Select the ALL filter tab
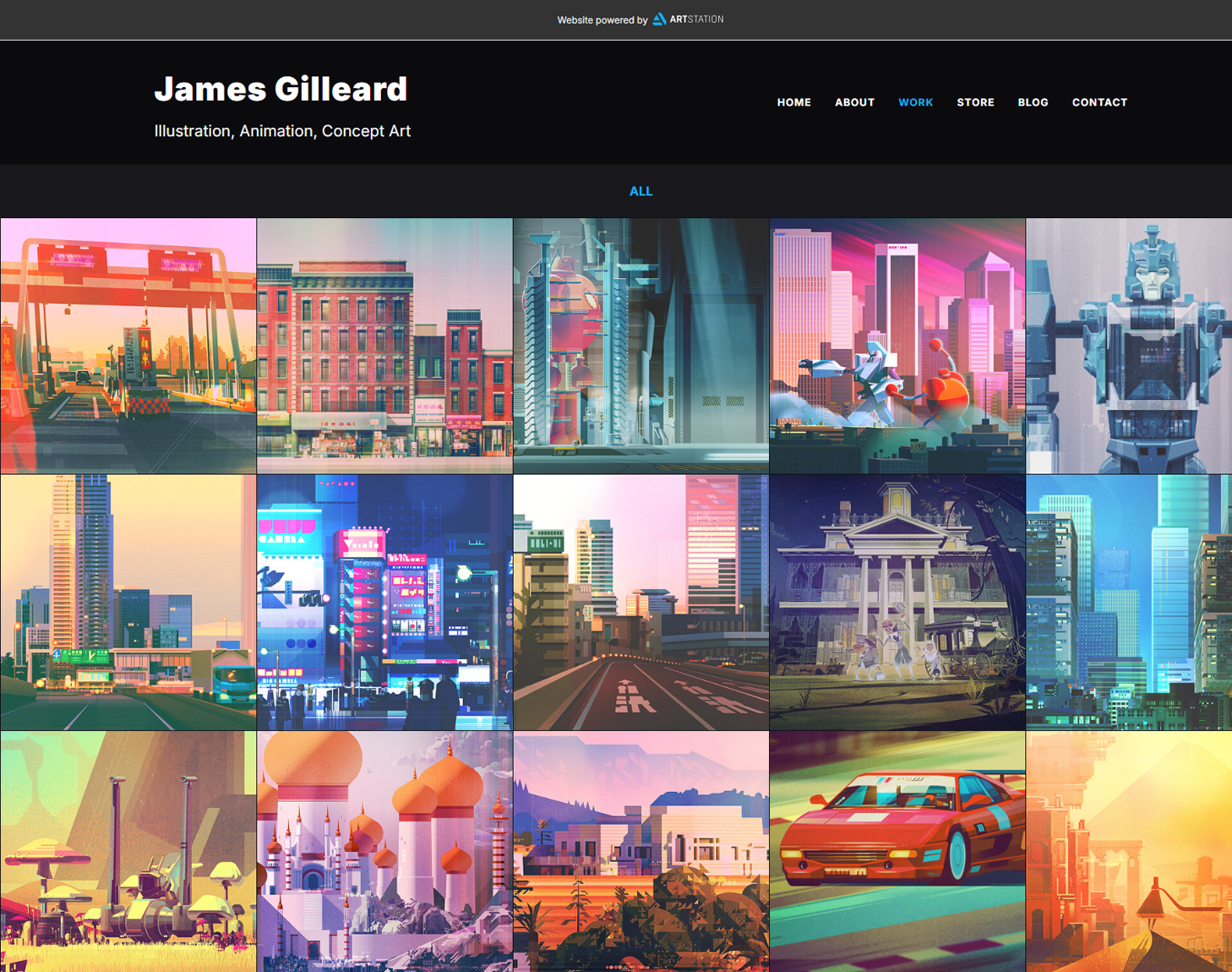 641,192
